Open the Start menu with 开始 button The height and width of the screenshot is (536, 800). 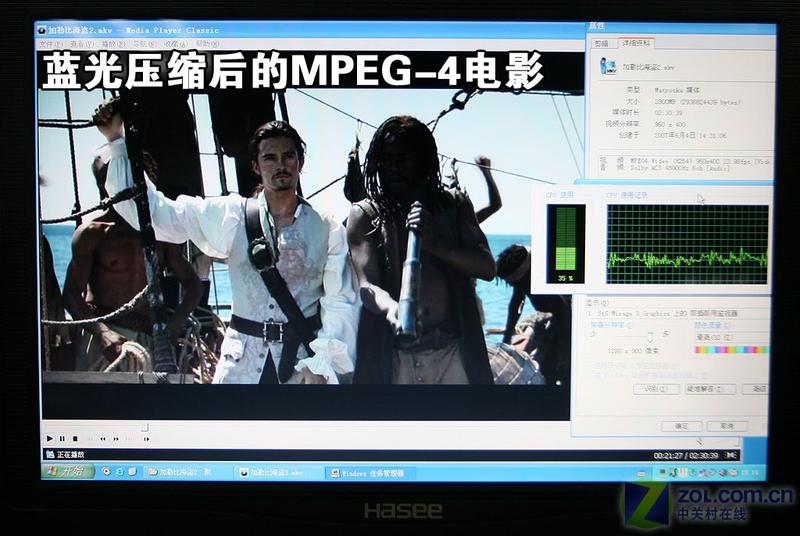[67, 471]
